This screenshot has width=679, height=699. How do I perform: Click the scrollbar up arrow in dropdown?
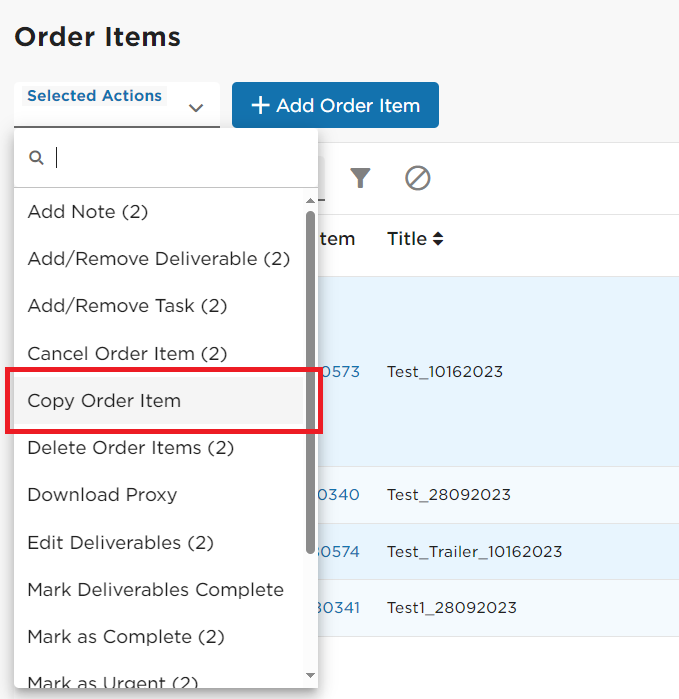coord(311,201)
